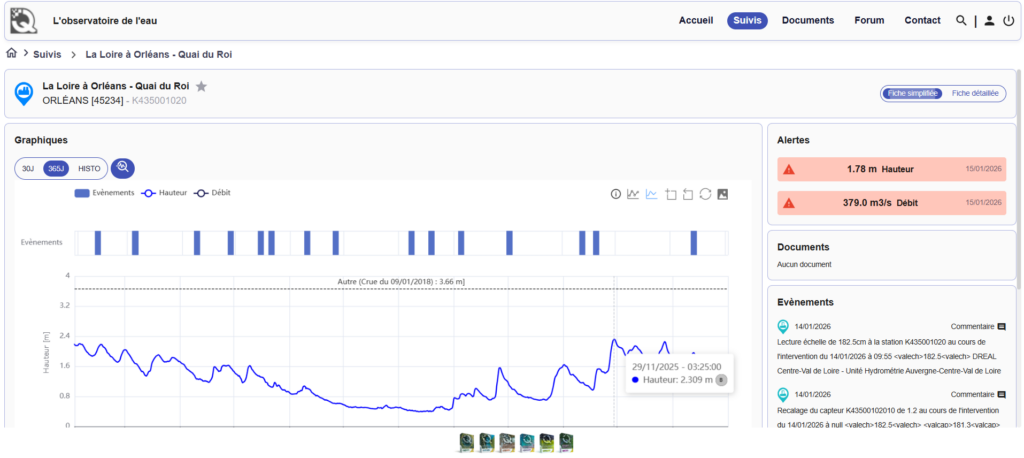Click the search magnifier in the header
1024x458 pixels.
click(961, 20)
